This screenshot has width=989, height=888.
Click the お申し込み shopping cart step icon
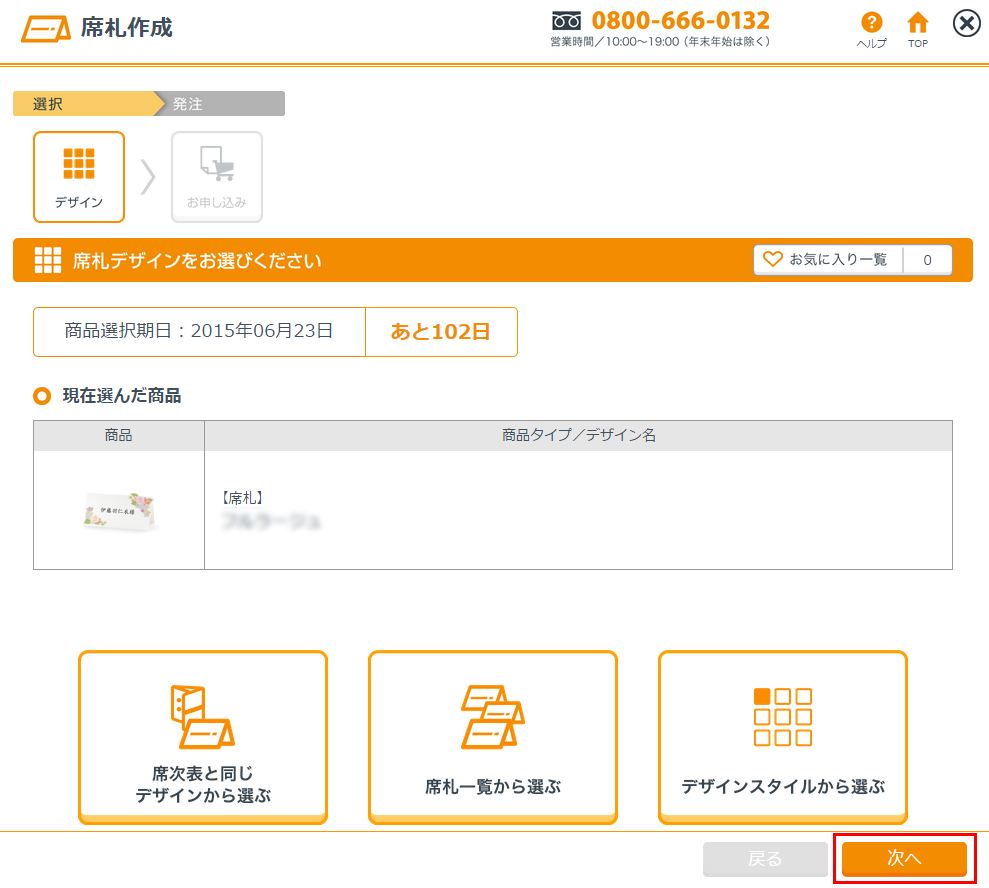click(217, 163)
